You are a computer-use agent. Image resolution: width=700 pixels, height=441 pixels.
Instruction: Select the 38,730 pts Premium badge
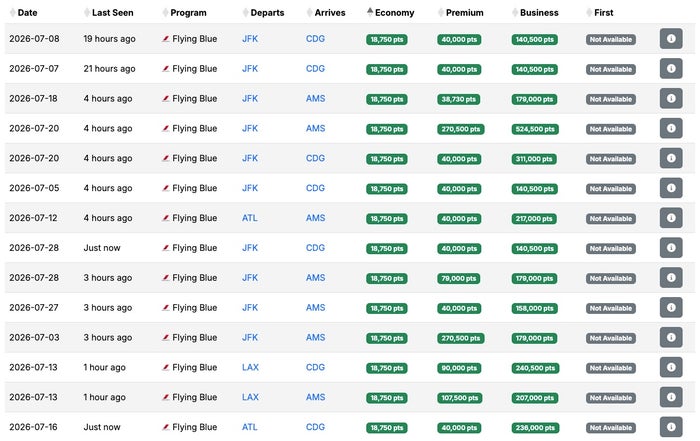pos(458,99)
